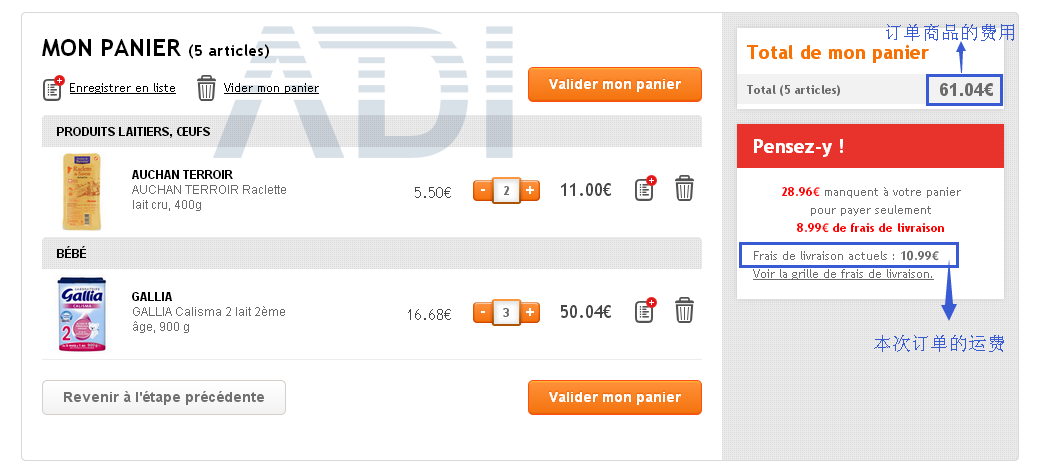Click the bottom Valider mon panier button

(614, 397)
